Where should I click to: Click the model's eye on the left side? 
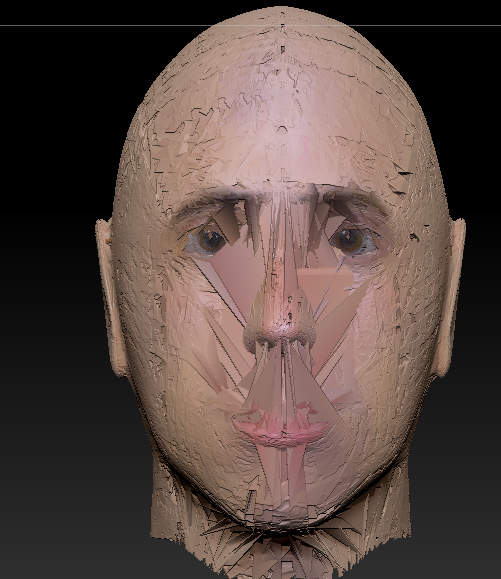click(x=207, y=241)
